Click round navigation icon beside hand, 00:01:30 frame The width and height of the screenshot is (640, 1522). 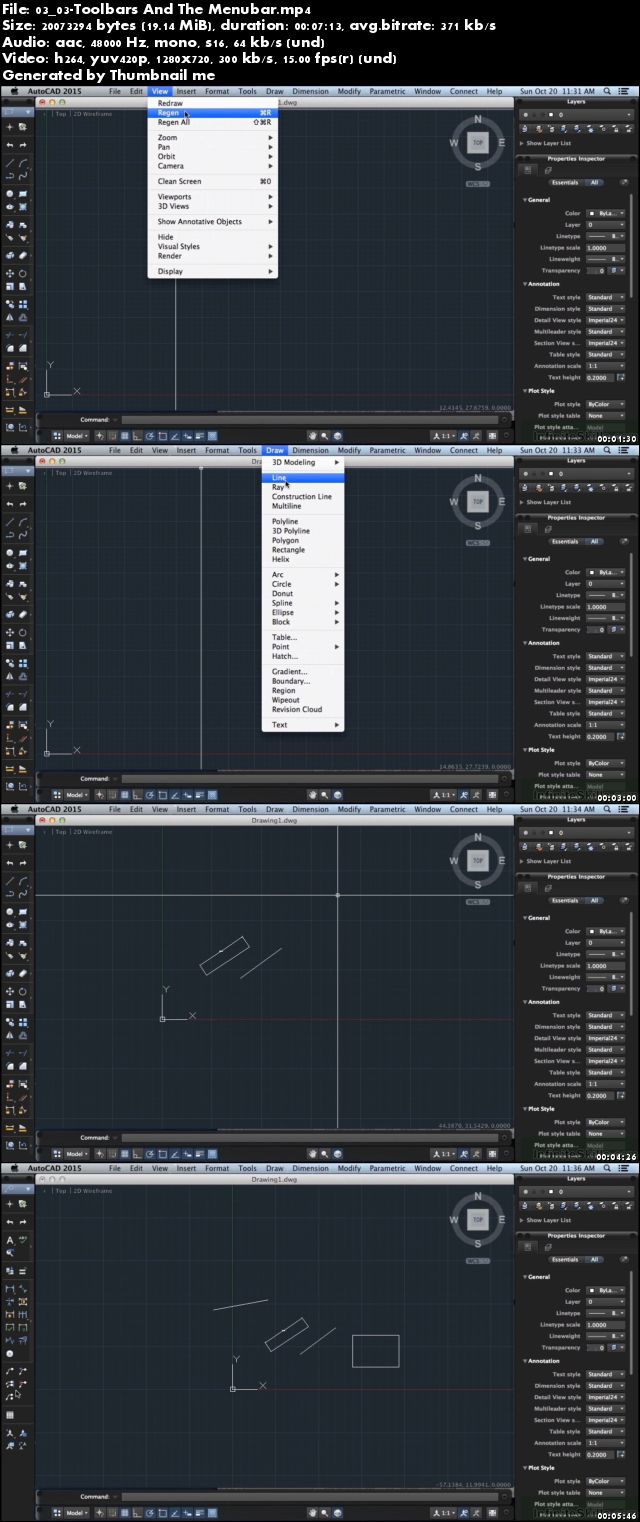tap(336, 436)
